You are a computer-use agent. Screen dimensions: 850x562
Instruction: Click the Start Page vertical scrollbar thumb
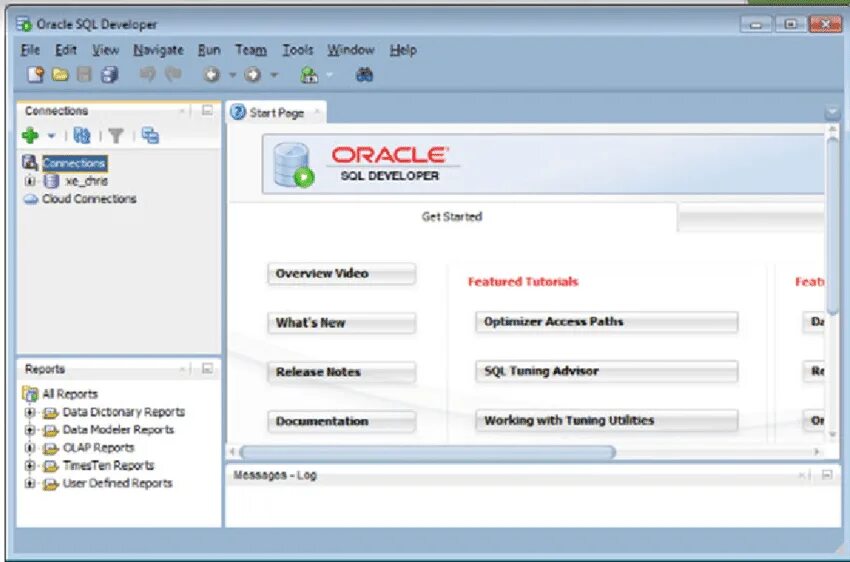click(x=832, y=224)
